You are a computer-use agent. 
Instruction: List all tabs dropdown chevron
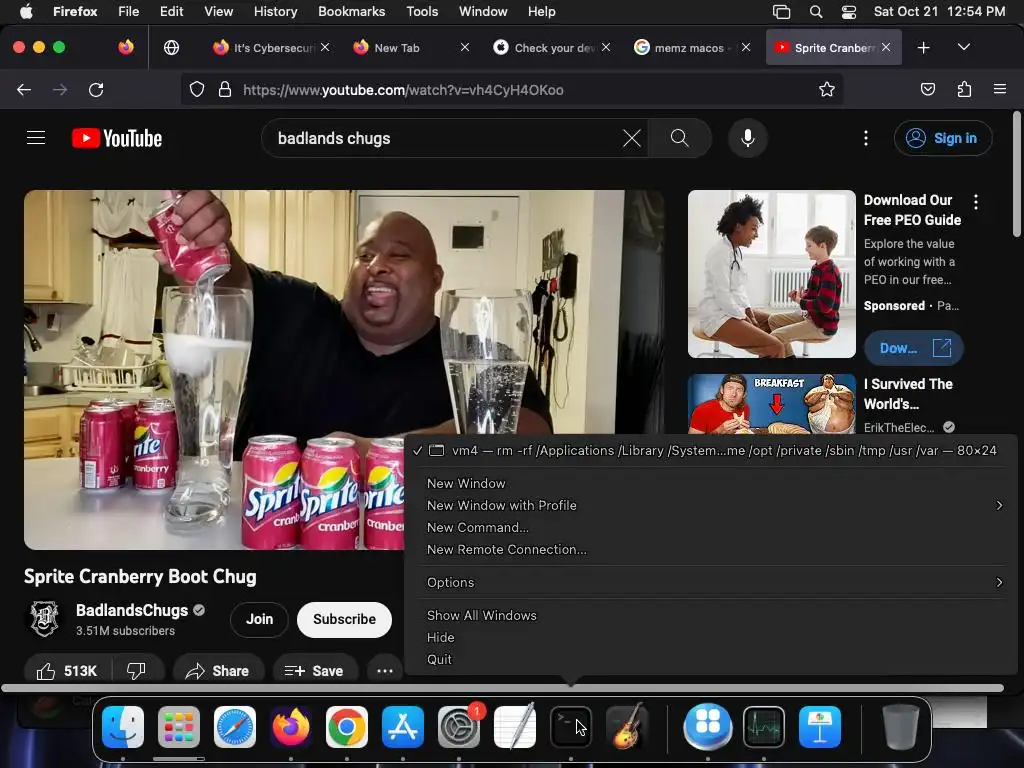coord(963,47)
